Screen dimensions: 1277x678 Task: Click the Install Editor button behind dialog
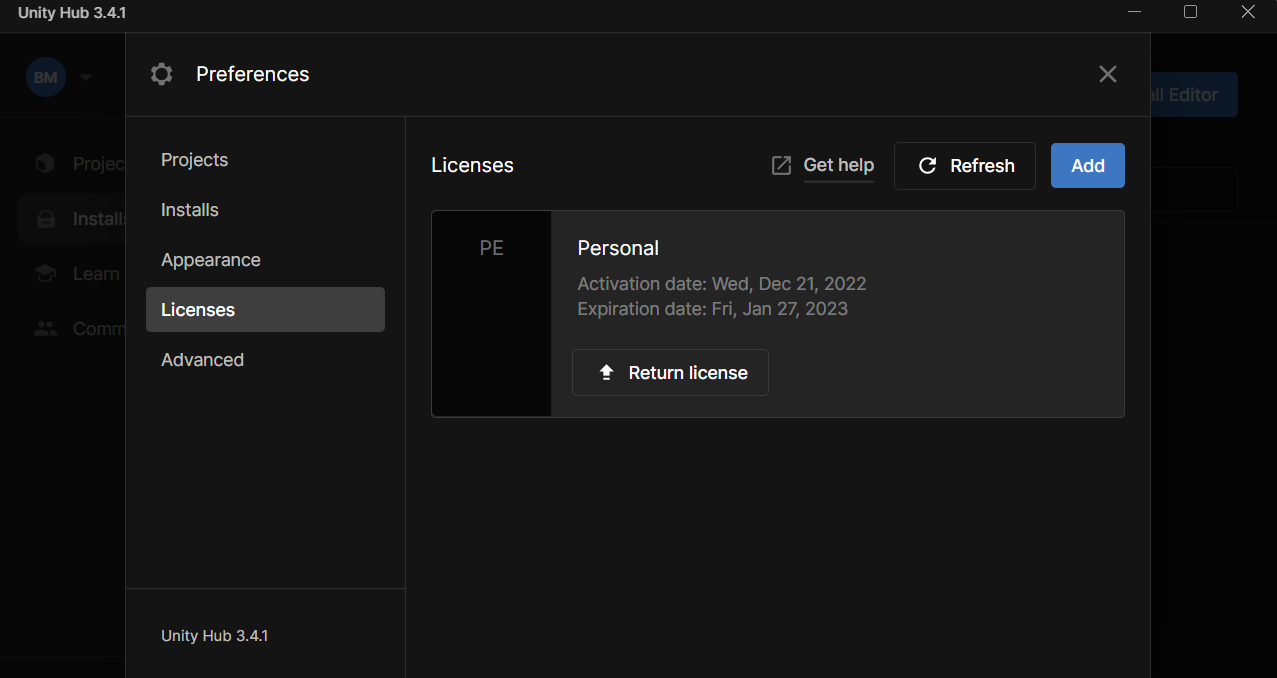coord(1194,95)
